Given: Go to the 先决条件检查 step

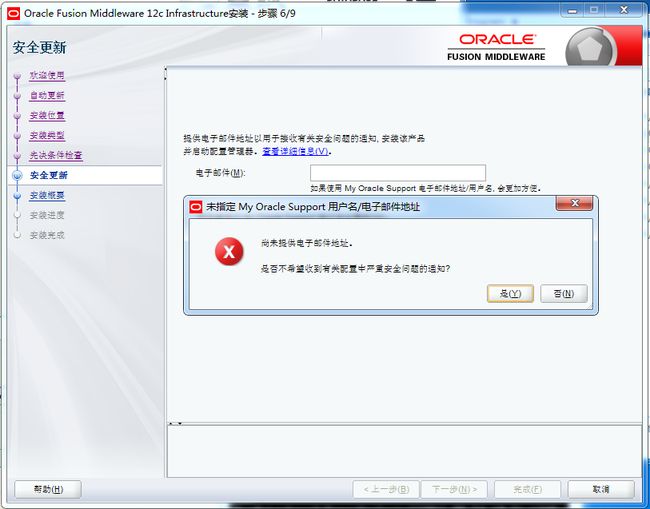Looking at the screenshot, I should 56,155.
